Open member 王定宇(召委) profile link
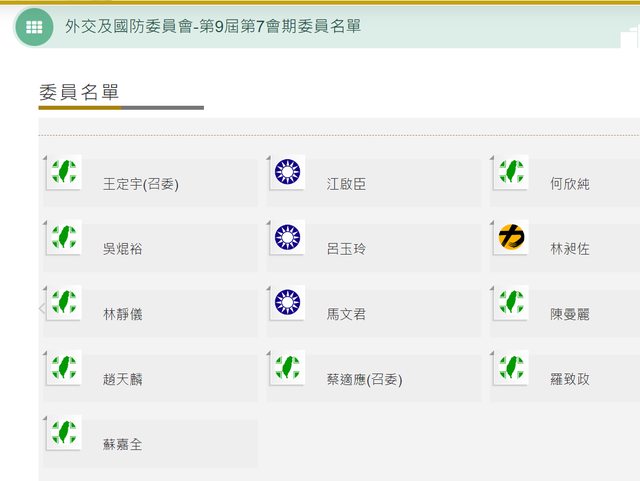The height and width of the screenshot is (481, 640). (141, 184)
